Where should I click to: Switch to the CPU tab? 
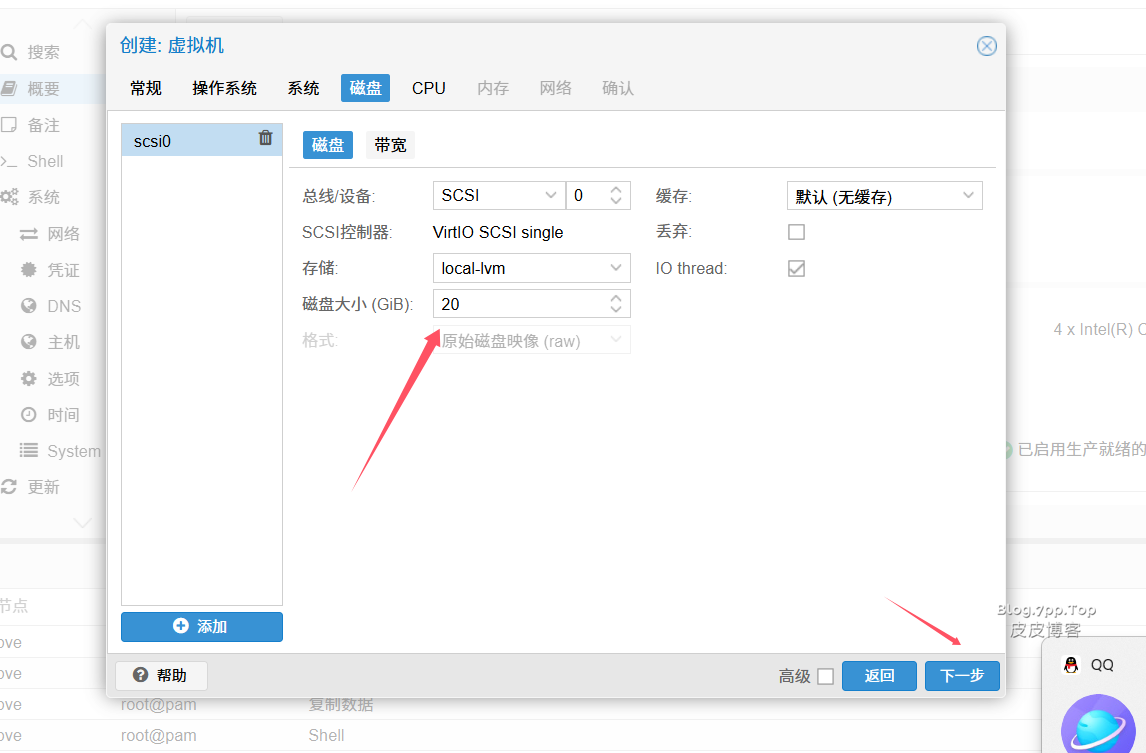[x=428, y=88]
